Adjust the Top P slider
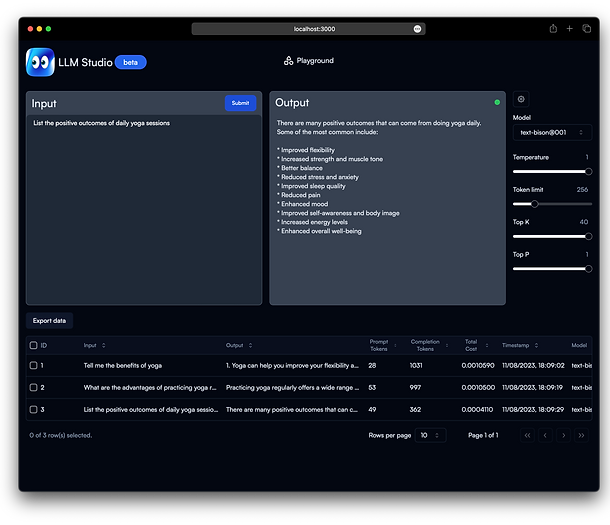Image resolution: width=610 pixels, height=525 pixels. point(552,269)
